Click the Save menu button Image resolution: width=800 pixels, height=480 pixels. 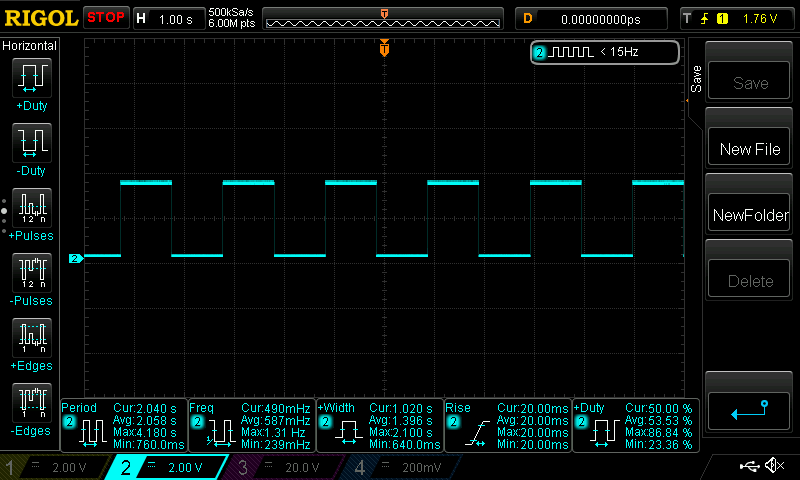[748, 82]
